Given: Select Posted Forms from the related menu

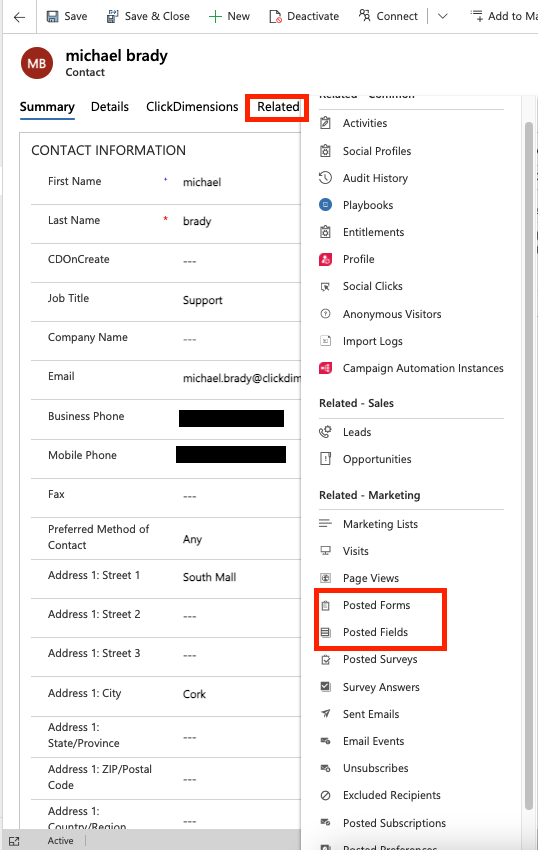Looking at the screenshot, I should coord(376,605).
